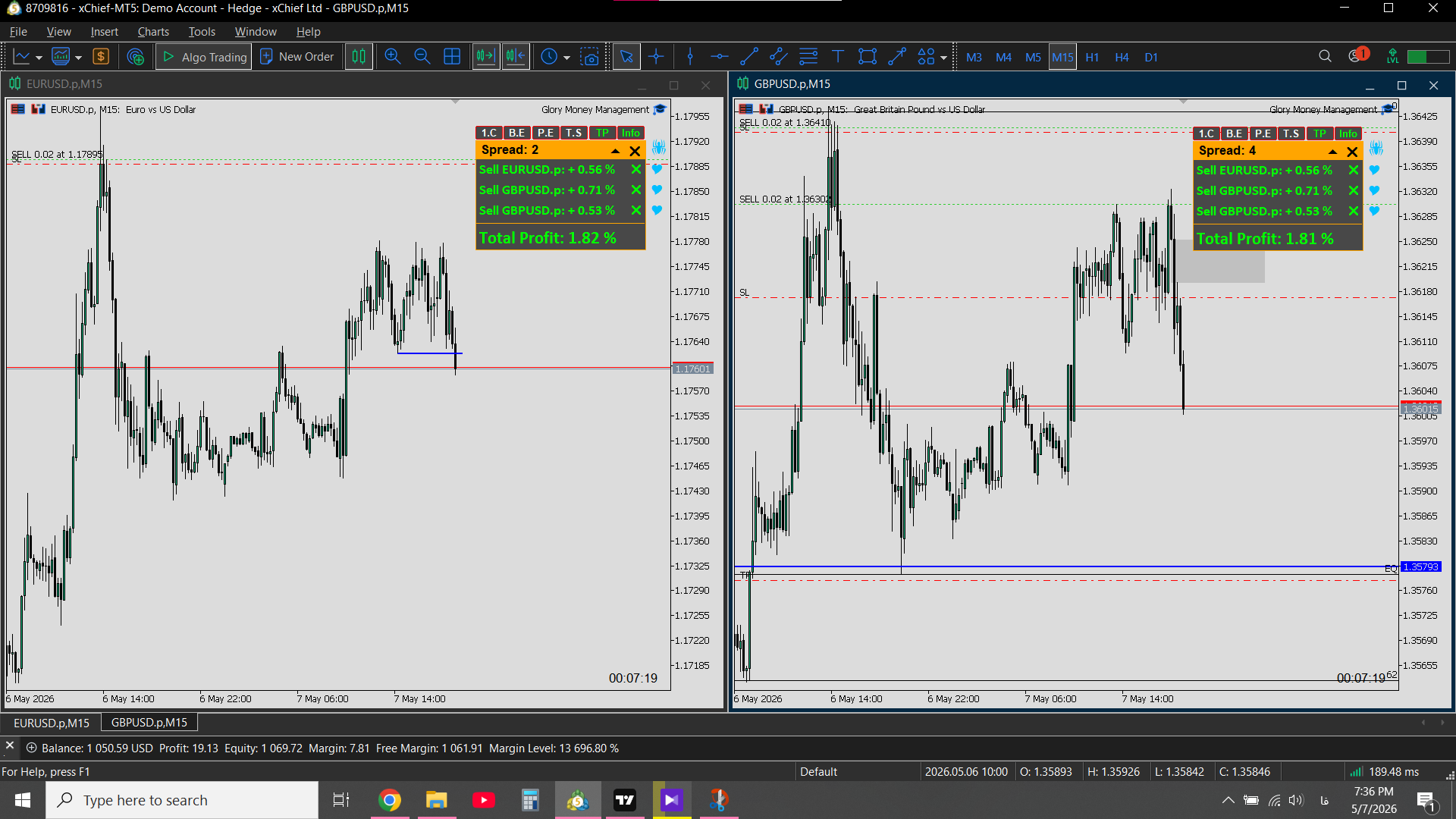Open the chart type line icon

point(22,57)
